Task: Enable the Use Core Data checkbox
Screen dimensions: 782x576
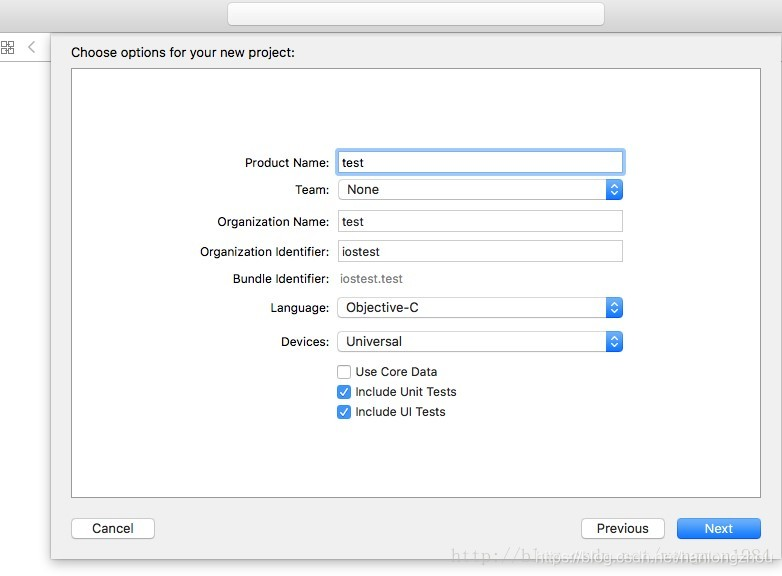Action: 344,372
